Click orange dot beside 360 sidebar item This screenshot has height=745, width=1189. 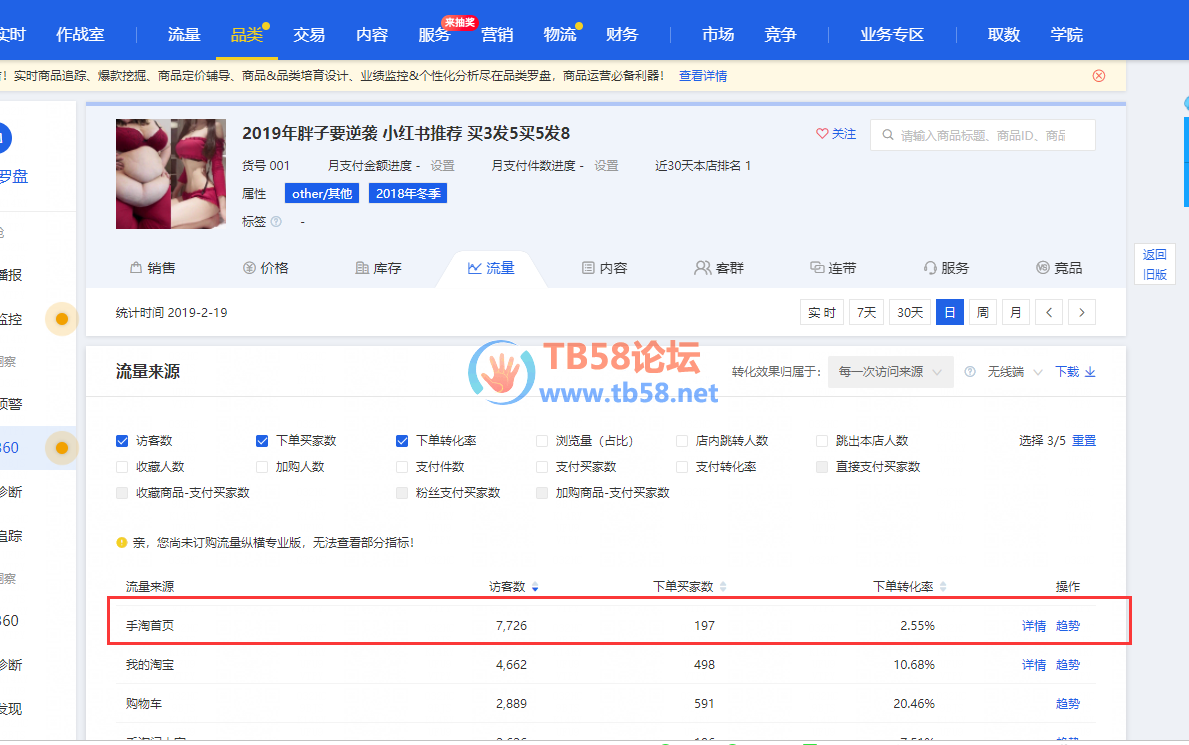(x=62, y=448)
